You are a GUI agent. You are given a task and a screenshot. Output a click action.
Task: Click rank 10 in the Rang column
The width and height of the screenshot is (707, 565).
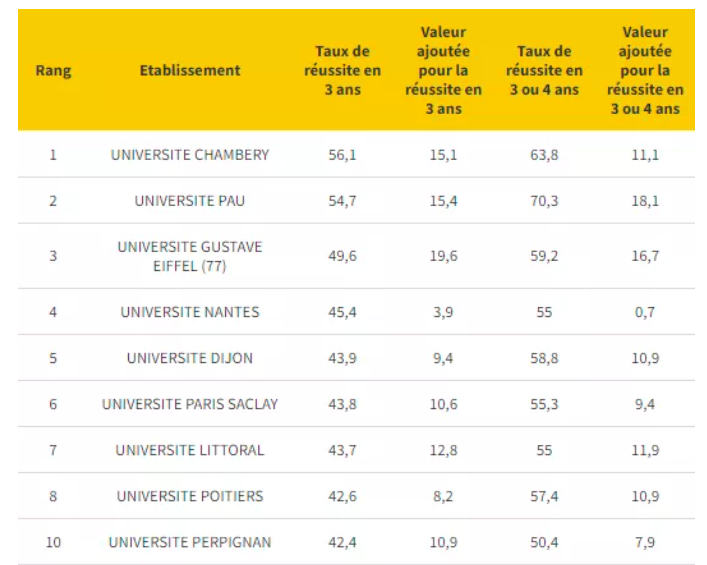53,542
